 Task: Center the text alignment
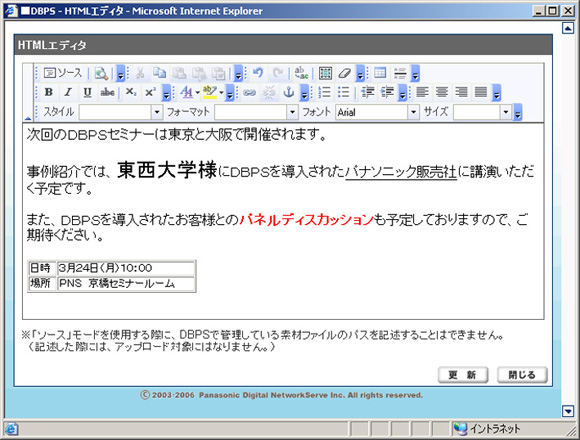coord(442,92)
